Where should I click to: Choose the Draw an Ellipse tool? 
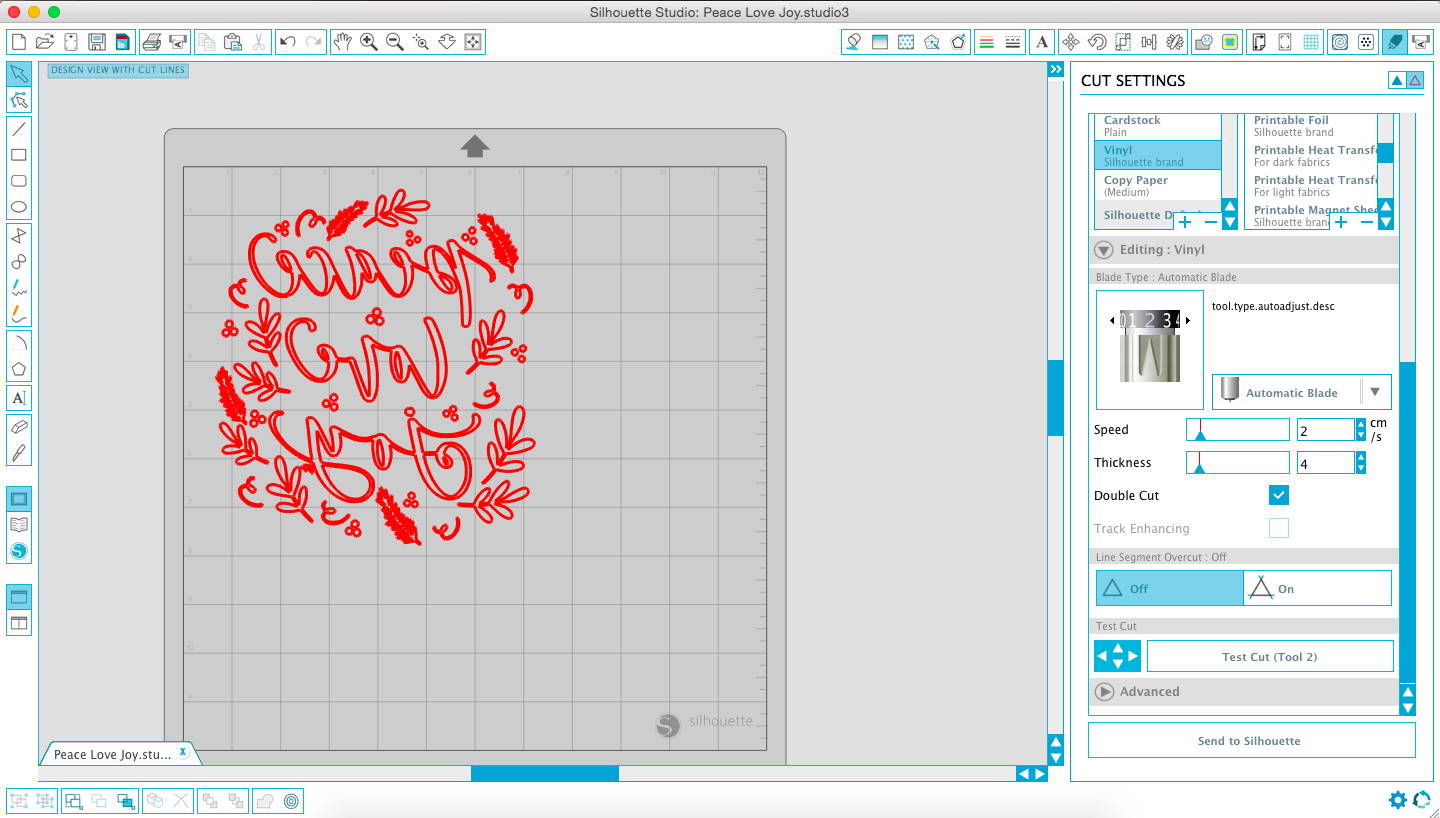pyautogui.click(x=18, y=208)
